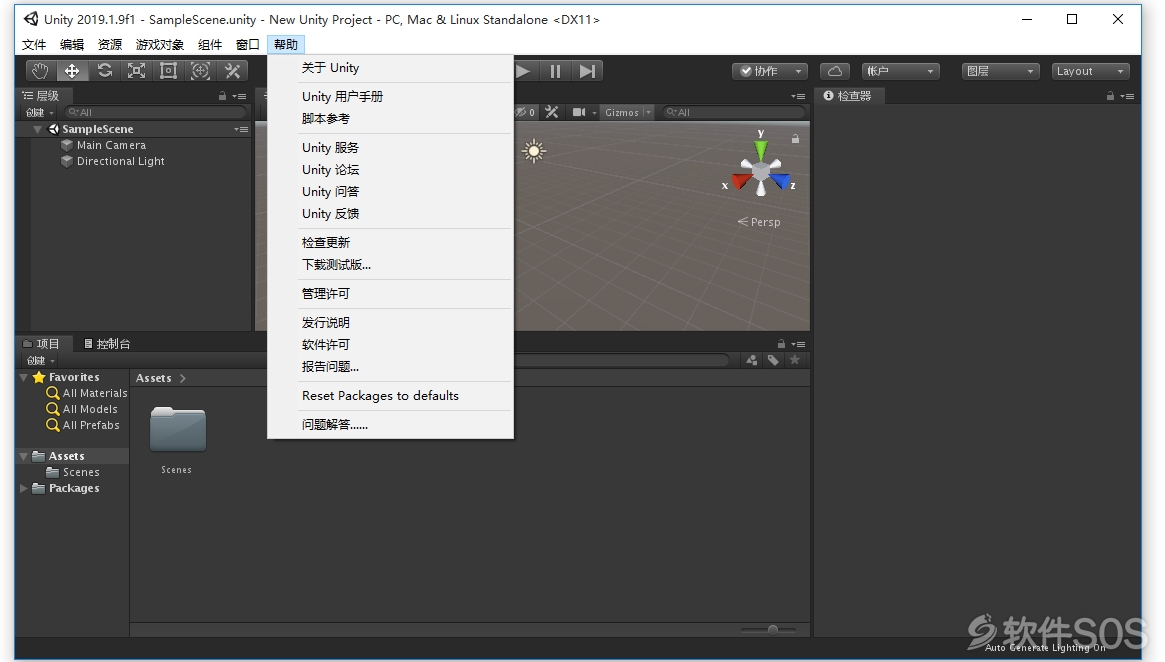
Task: Toggle hidden objects count icon in Scene view
Action: (525, 112)
